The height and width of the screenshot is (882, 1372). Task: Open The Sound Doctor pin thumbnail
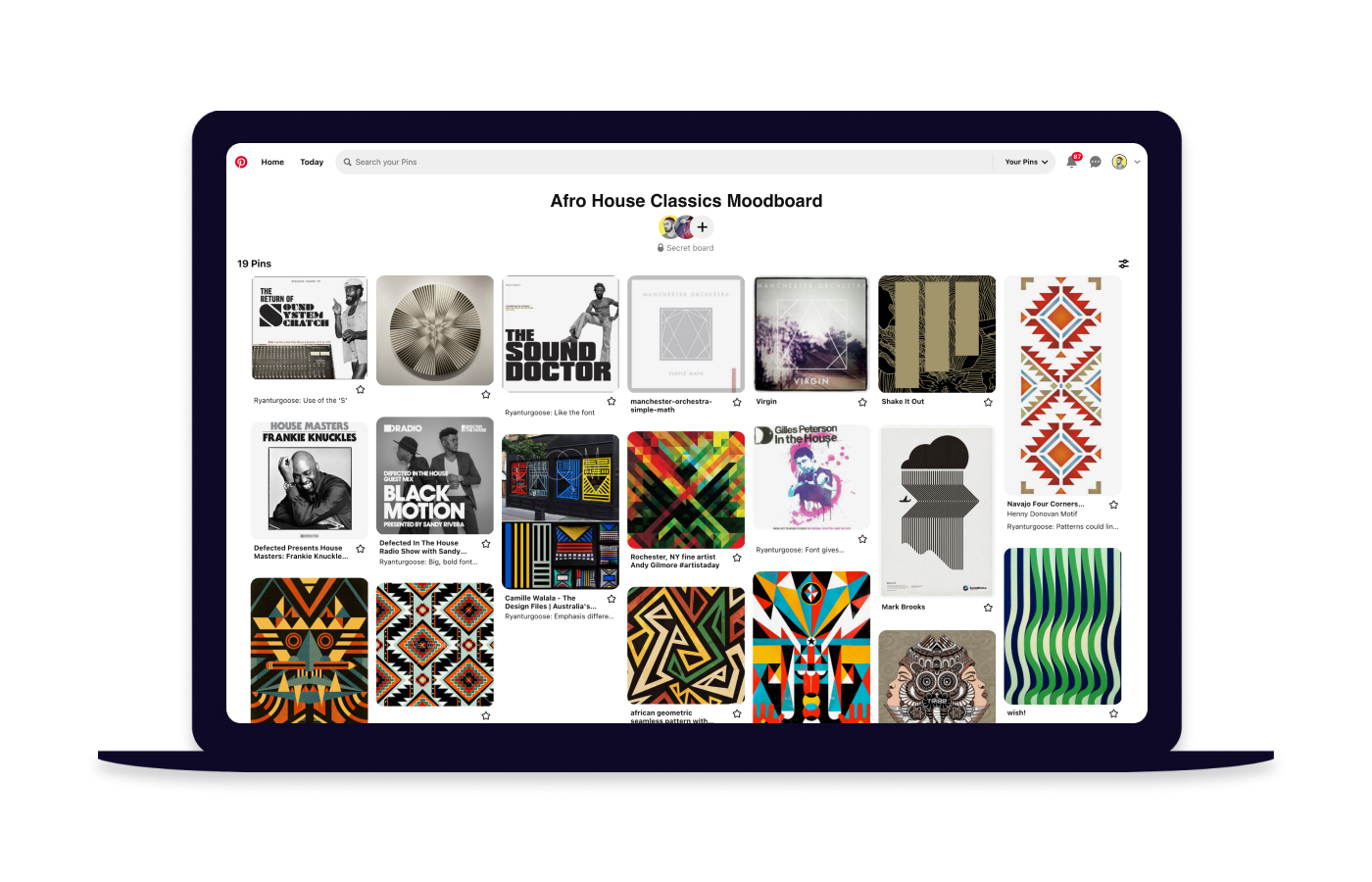(561, 334)
